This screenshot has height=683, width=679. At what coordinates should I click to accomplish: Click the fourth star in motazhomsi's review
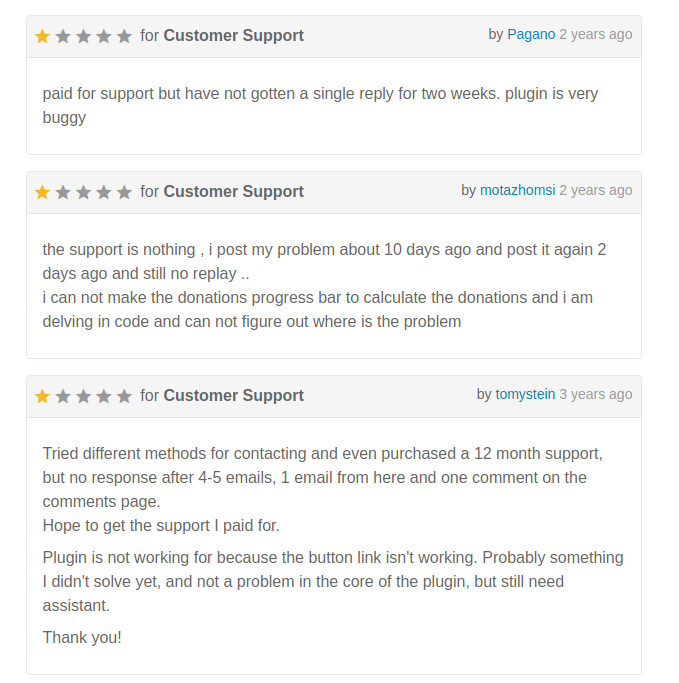104,192
